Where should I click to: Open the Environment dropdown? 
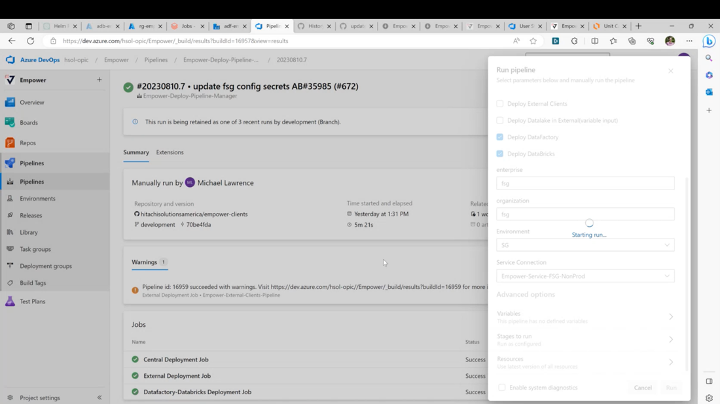585,245
